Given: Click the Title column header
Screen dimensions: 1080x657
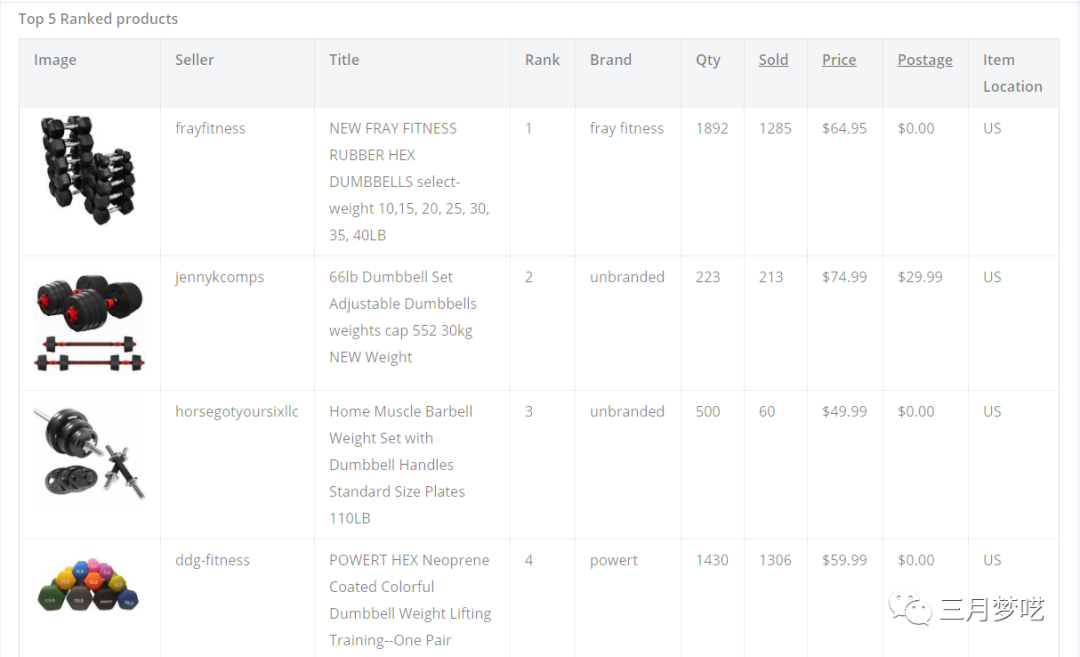Looking at the screenshot, I should (344, 60).
